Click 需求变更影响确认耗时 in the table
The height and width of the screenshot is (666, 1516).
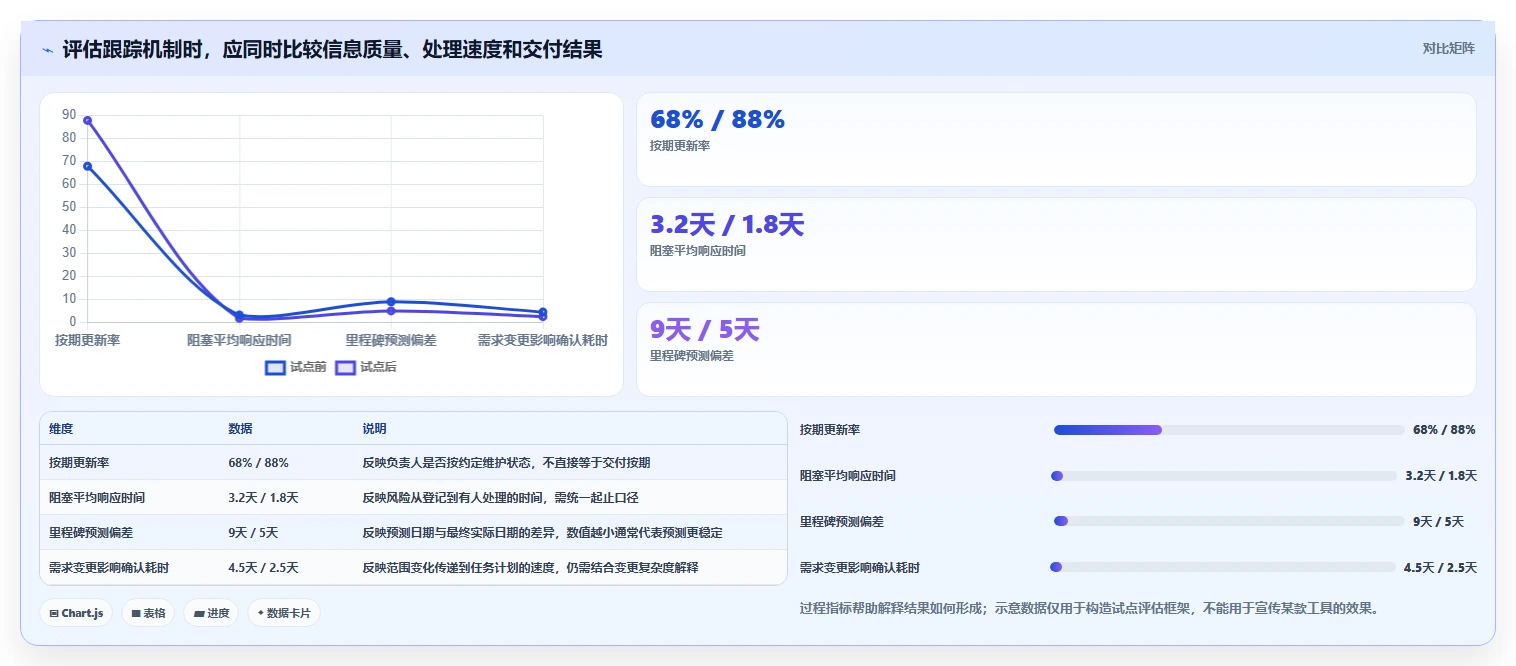click(x=109, y=568)
